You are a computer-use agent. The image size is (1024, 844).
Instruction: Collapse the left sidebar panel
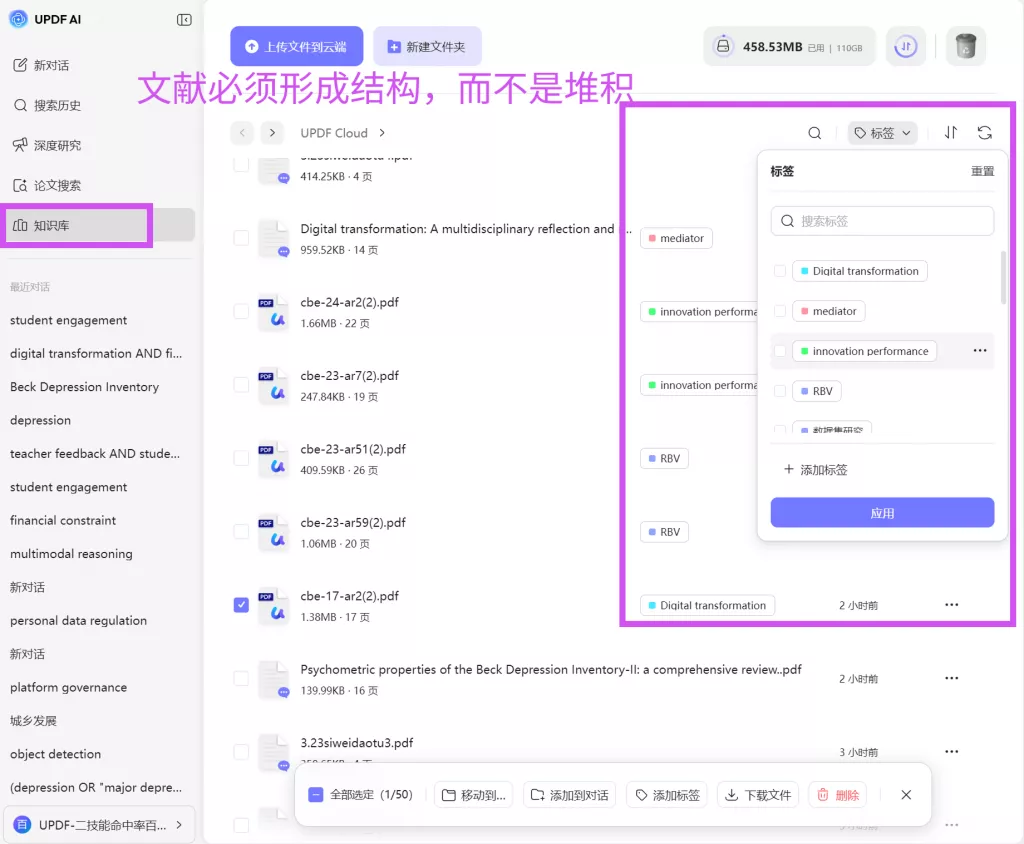tap(183, 19)
